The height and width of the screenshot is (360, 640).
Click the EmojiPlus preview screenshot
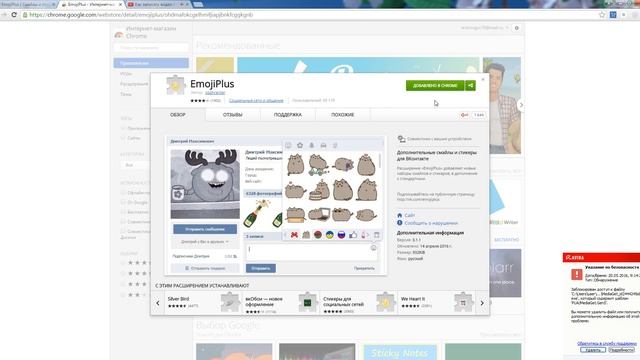[276, 206]
